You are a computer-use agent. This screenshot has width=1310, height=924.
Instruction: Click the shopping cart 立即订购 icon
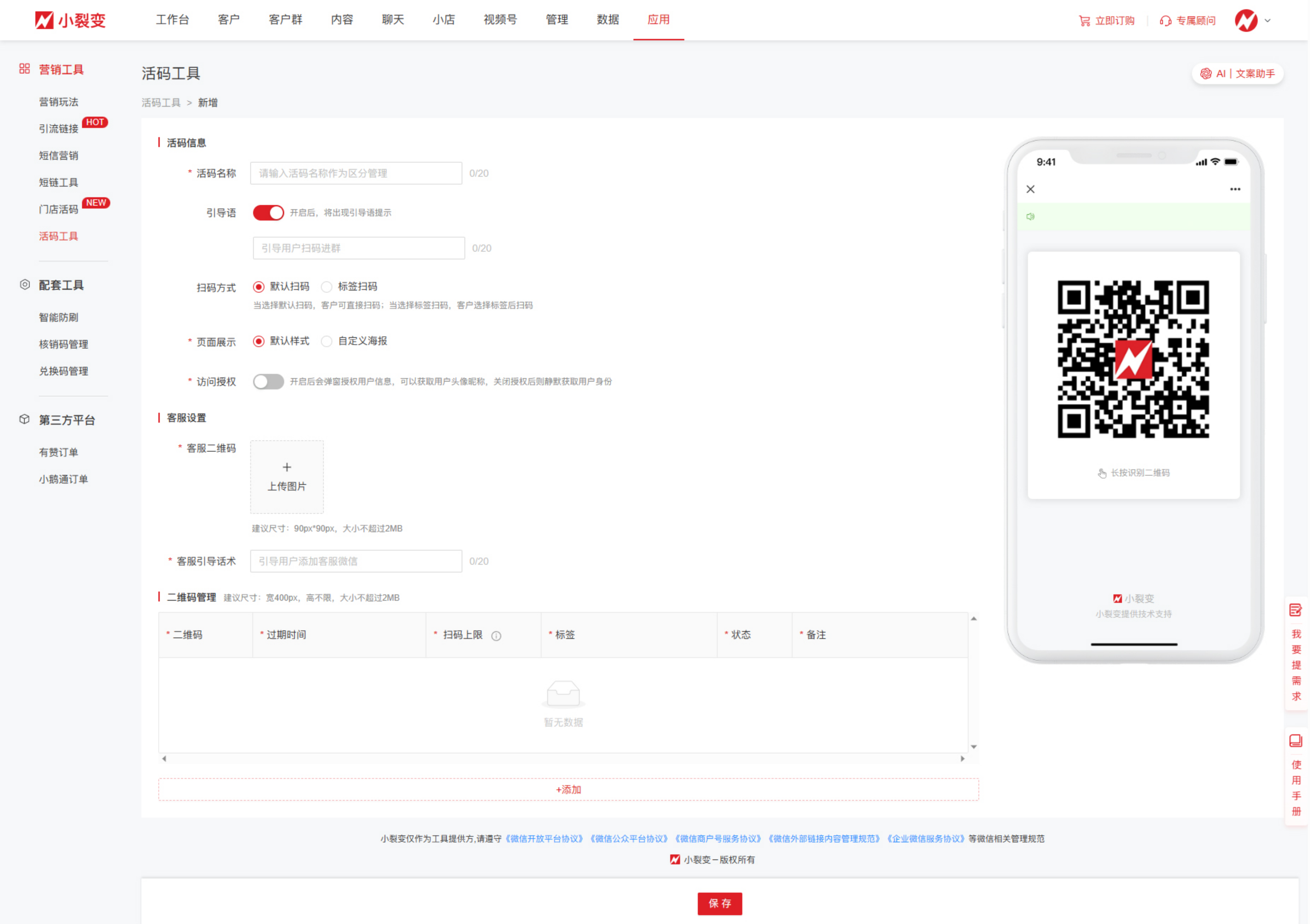pos(1084,21)
